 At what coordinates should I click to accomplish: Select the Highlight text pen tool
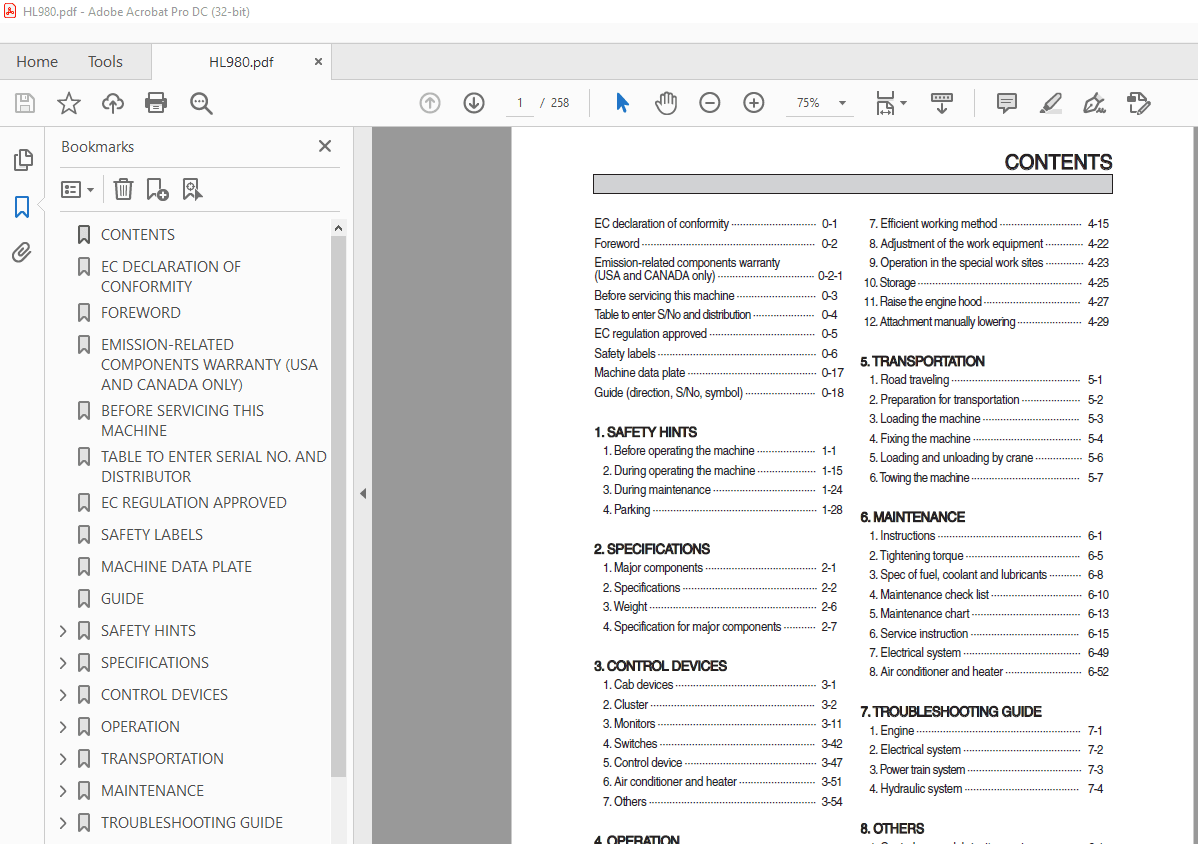point(1050,103)
